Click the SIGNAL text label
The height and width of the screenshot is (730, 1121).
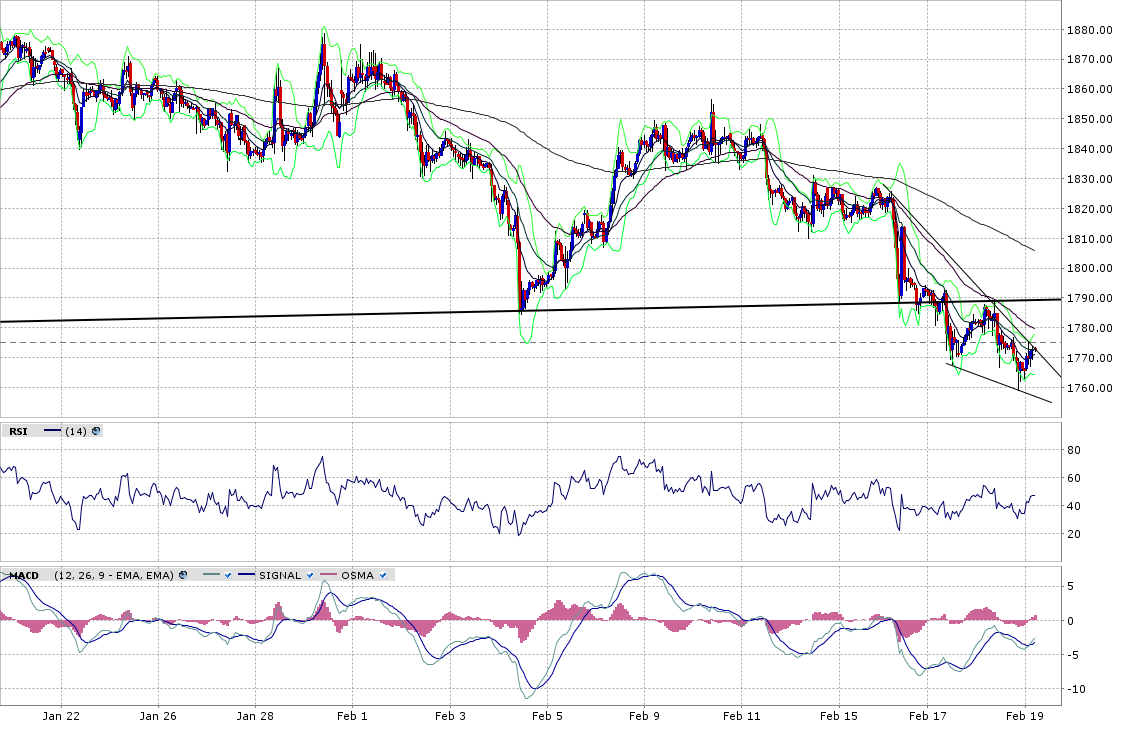[x=280, y=575]
